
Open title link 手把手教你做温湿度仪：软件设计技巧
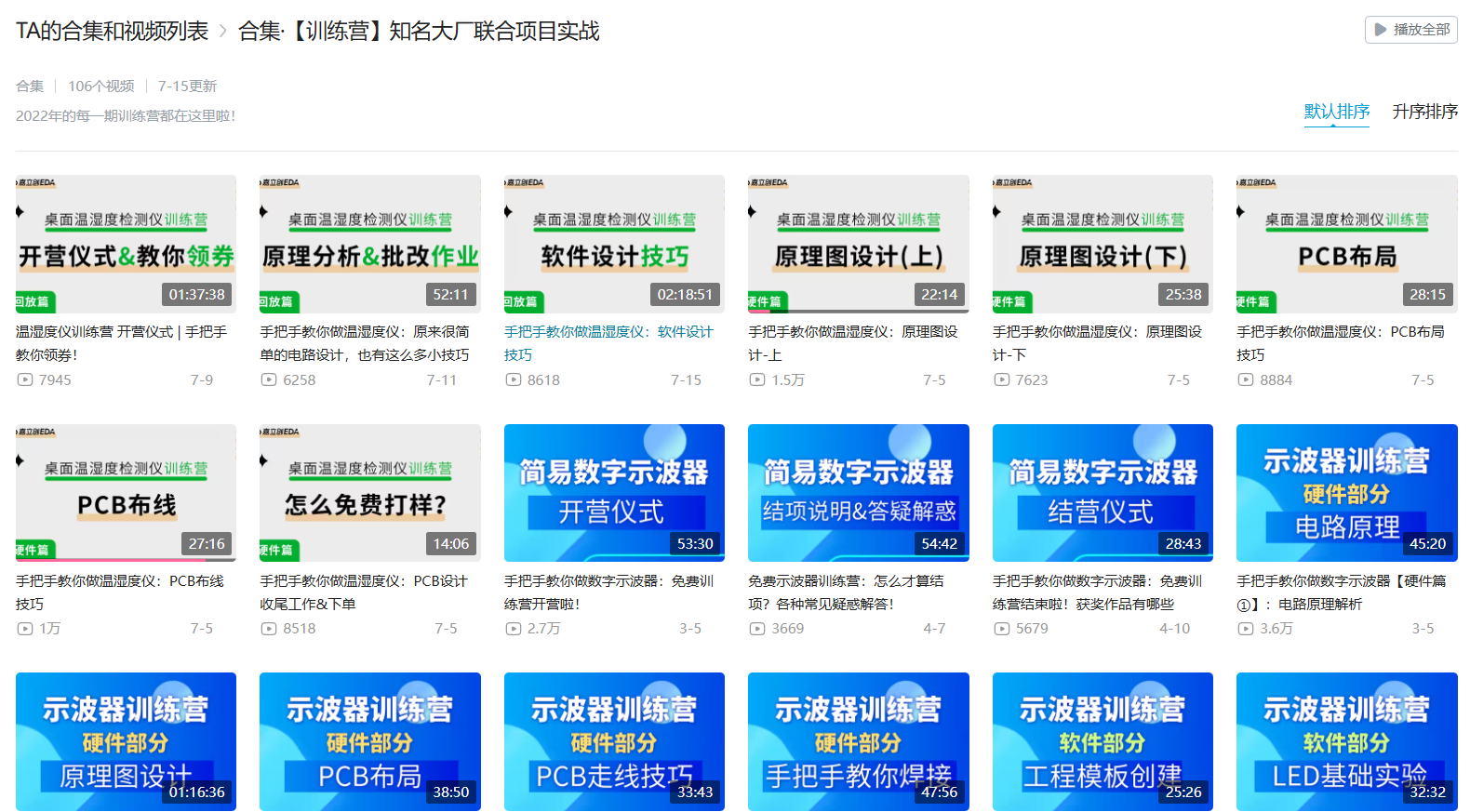coord(608,343)
